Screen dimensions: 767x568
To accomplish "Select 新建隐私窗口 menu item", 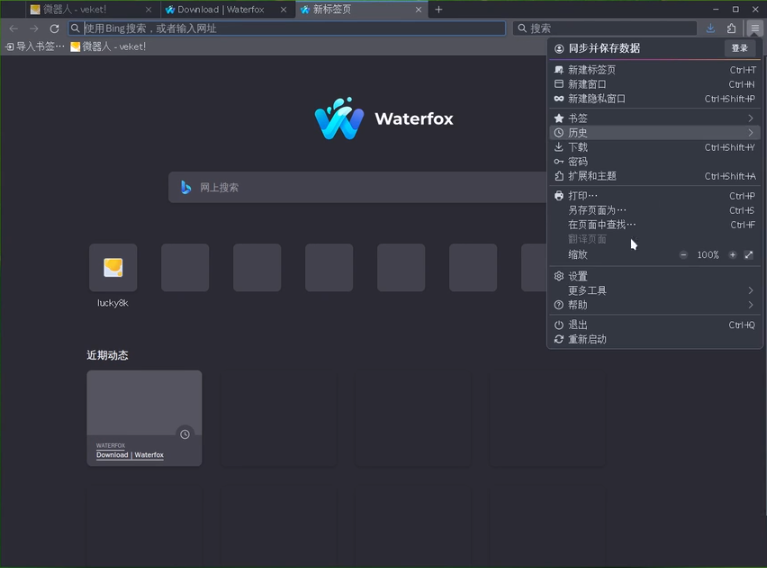I will coord(654,99).
